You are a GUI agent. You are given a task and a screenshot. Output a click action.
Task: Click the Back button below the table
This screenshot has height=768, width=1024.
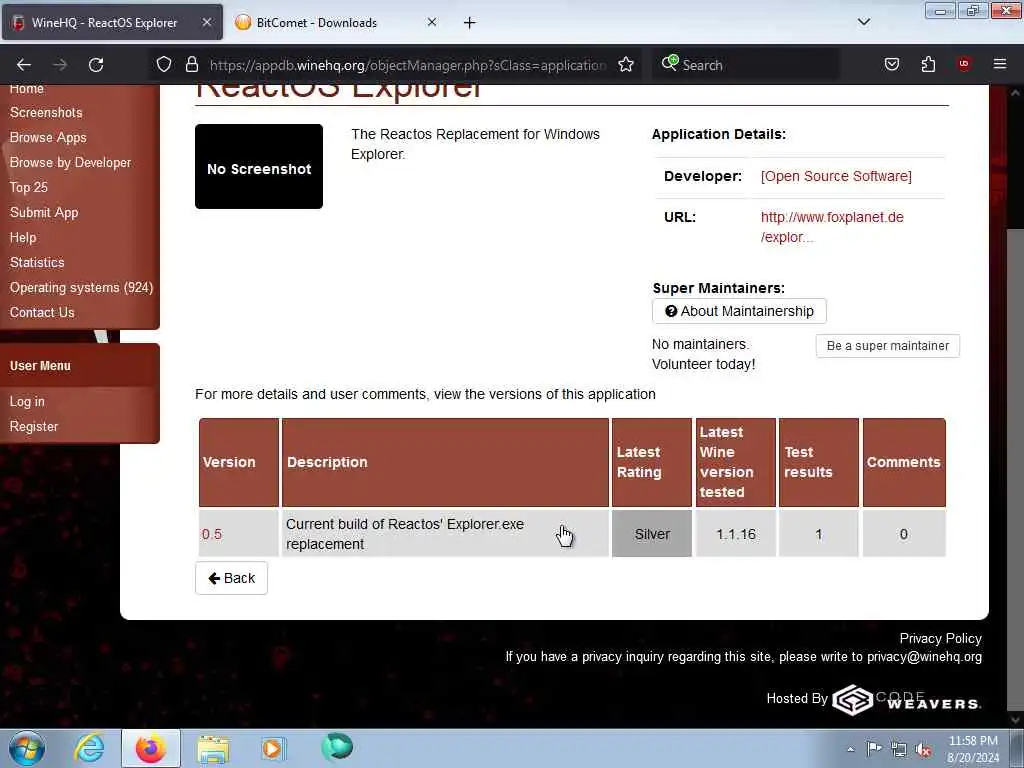click(x=231, y=578)
